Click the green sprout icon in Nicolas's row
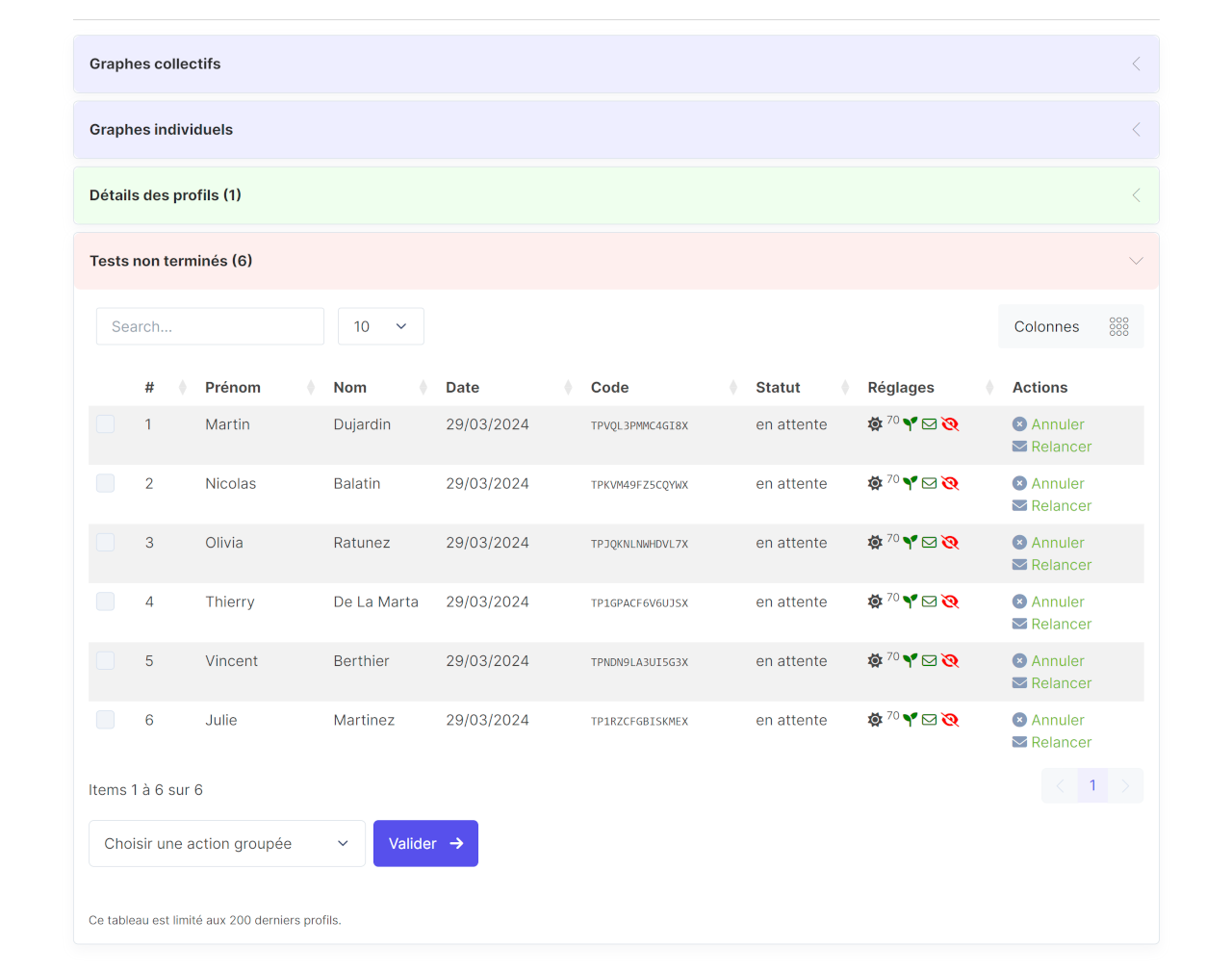Viewport: 1232px width, 972px height. (910, 483)
